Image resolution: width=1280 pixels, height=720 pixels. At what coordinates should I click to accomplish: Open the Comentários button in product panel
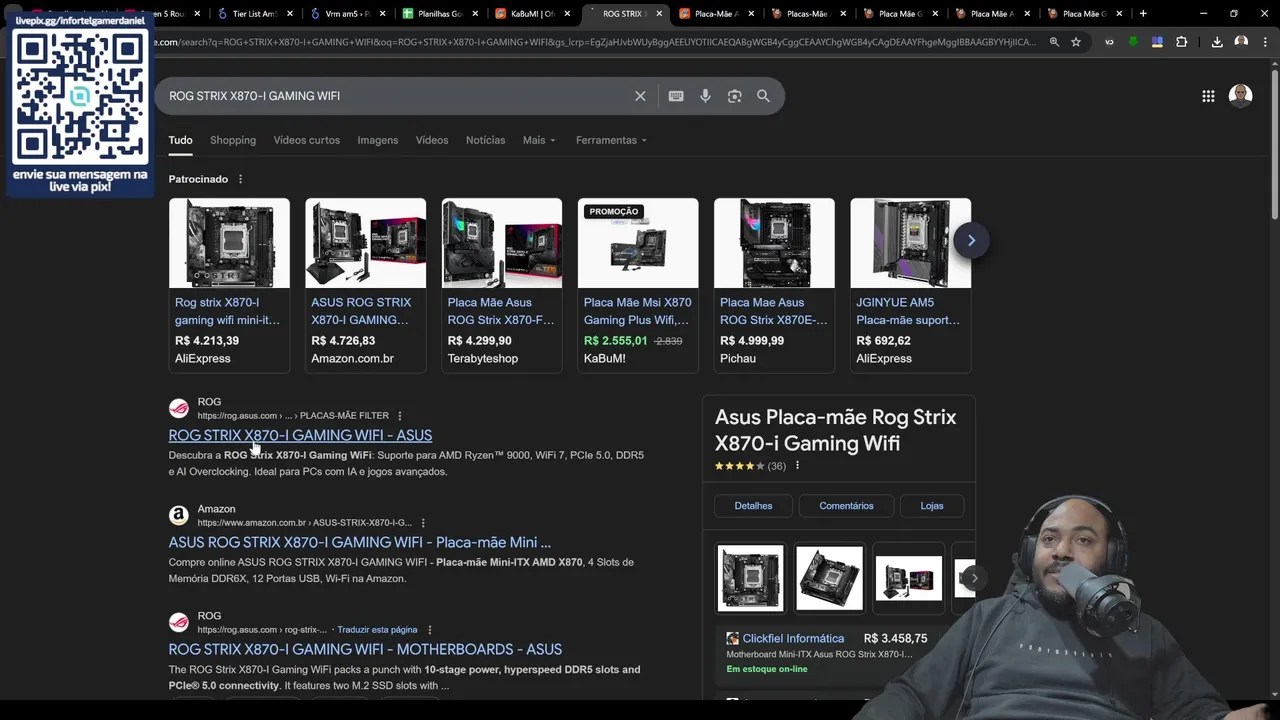pyautogui.click(x=846, y=506)
